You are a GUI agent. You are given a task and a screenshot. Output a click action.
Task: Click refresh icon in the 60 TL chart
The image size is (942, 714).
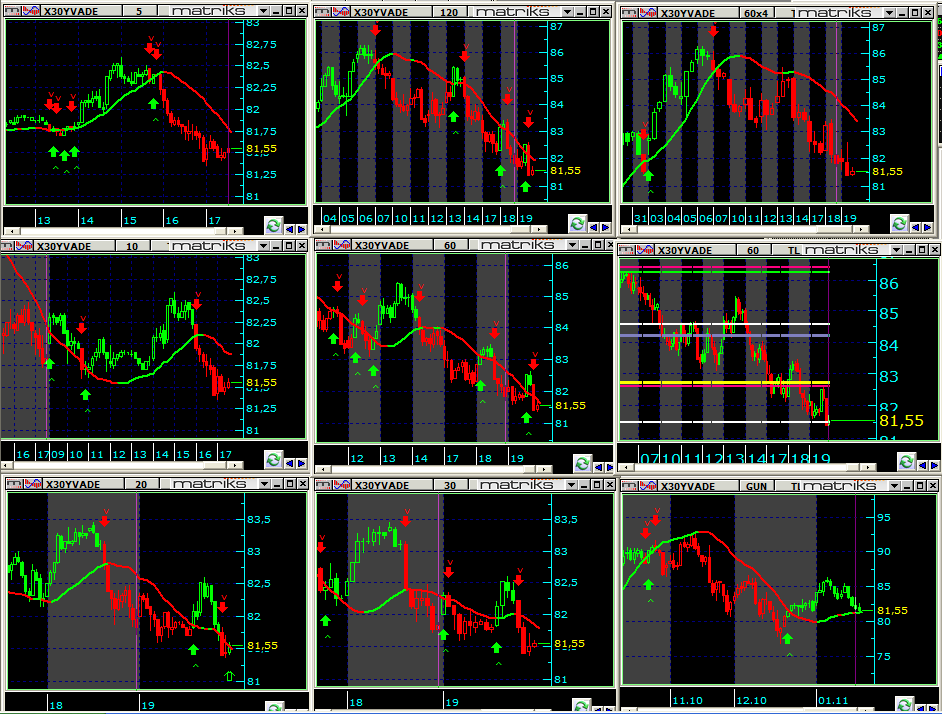(x=905, y=461)
